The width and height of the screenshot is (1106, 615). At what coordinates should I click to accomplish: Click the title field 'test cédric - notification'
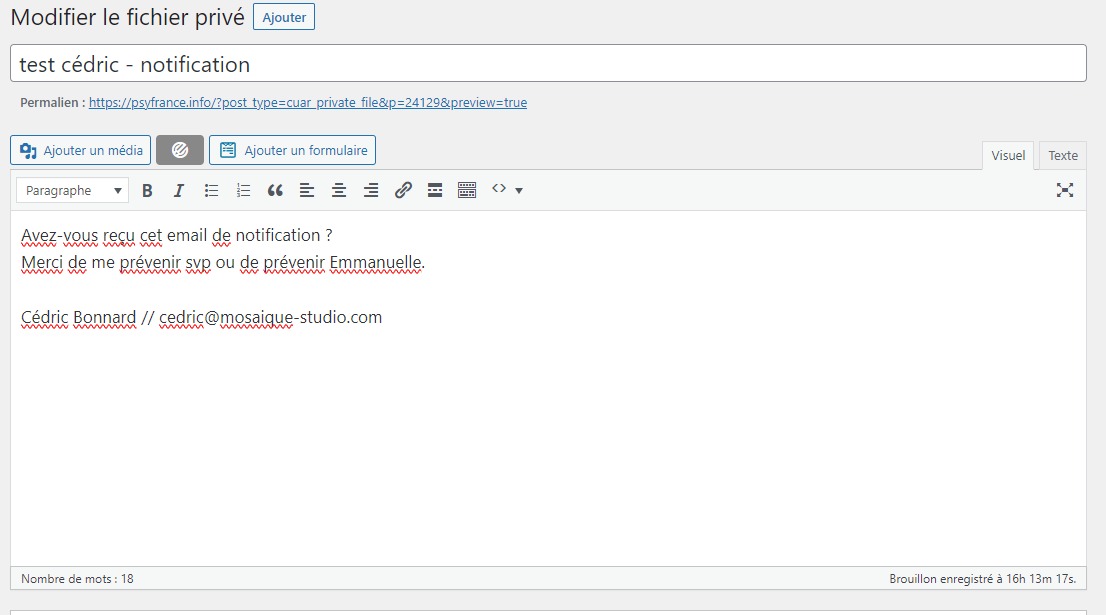[548, 64]
